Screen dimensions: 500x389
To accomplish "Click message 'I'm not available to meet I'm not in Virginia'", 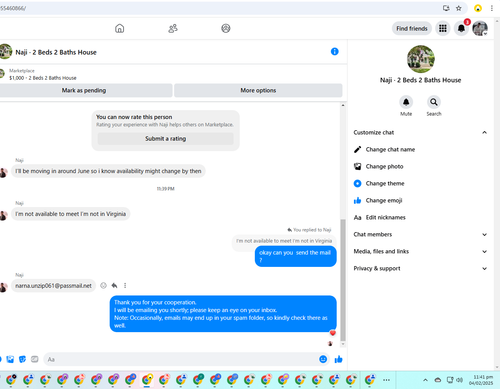I will click(x=70, y=214).
